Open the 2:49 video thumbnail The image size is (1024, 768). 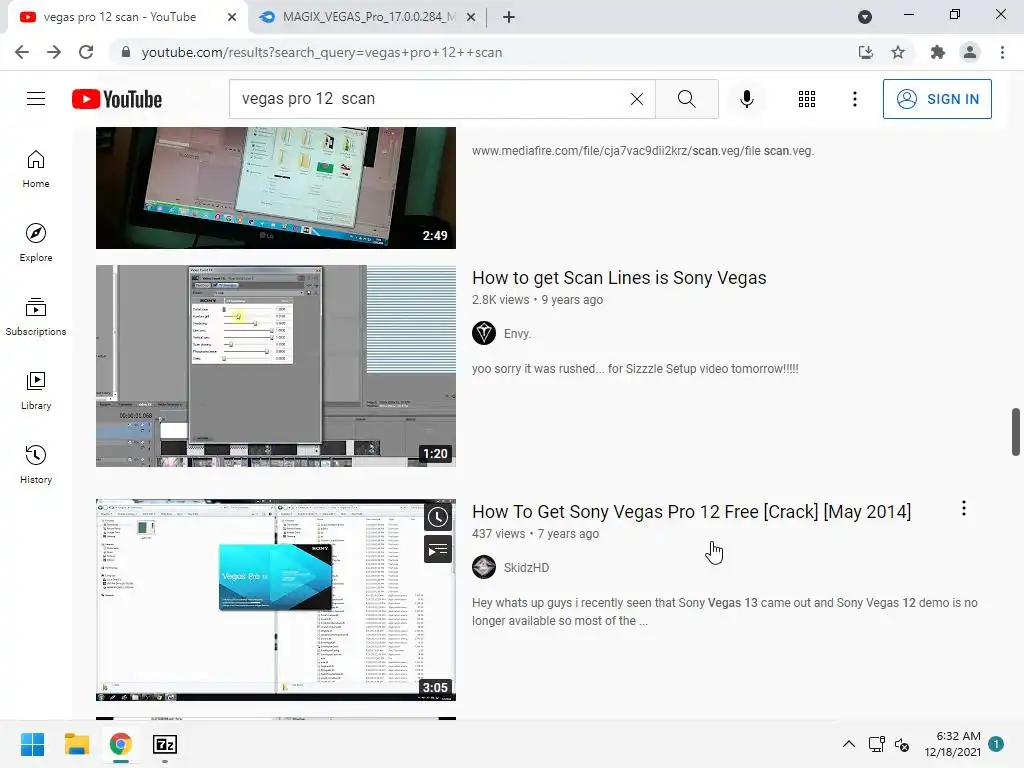(x=276, y=188)
